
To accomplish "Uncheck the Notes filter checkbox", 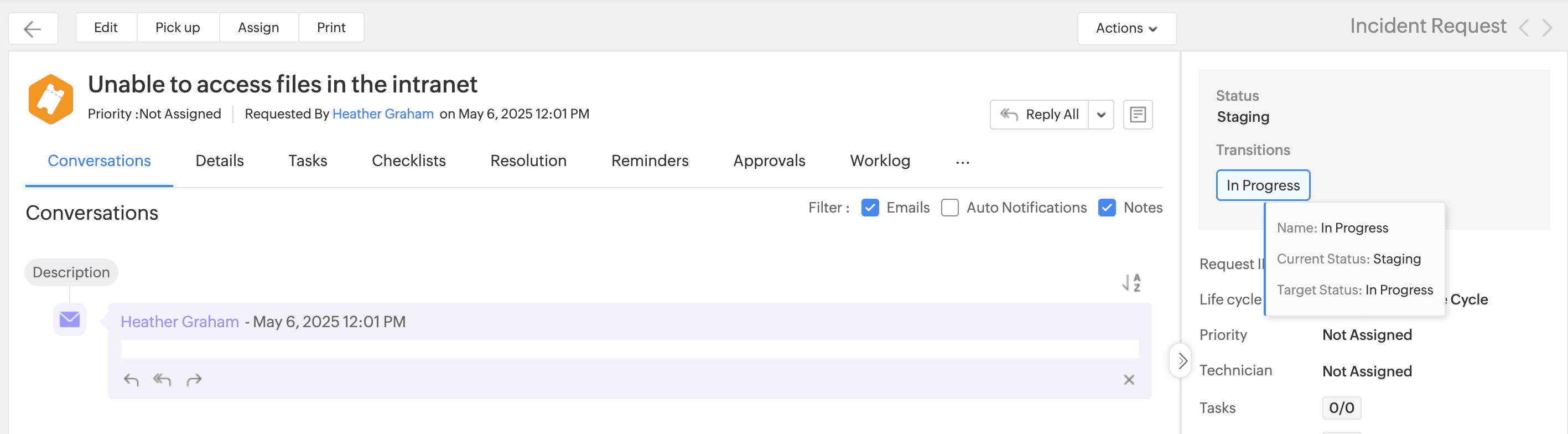I will point(1107,208).
